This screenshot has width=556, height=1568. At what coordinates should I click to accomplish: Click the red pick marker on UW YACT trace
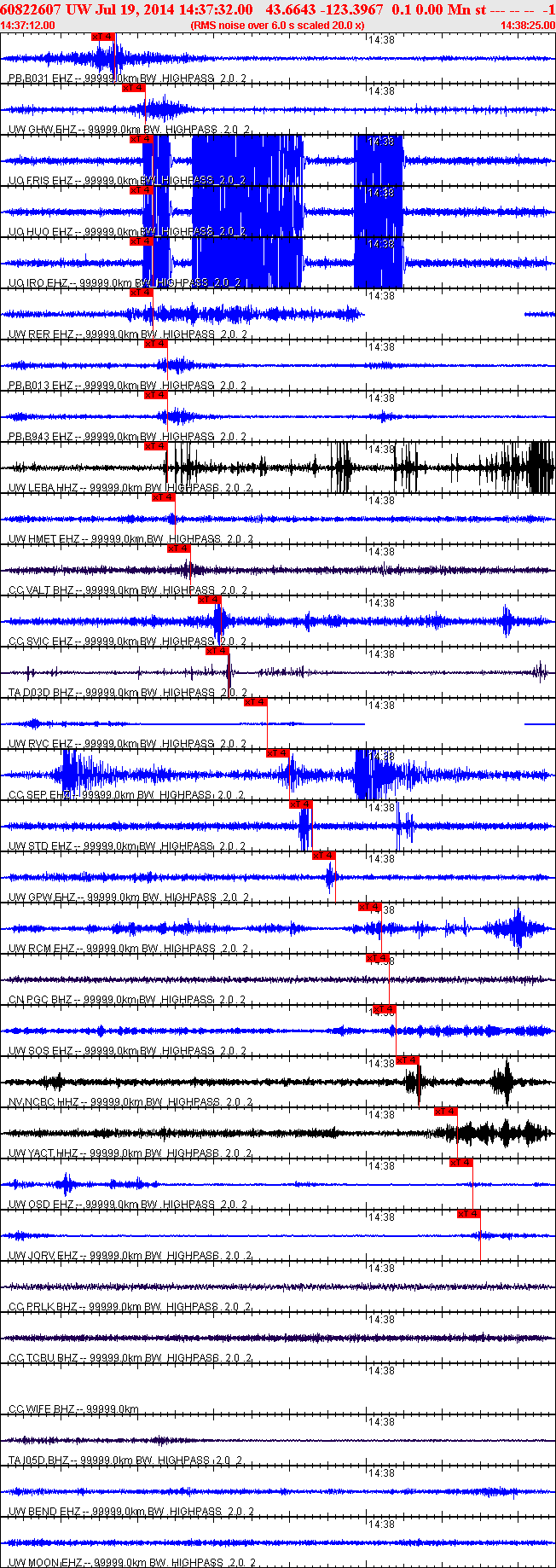click(x=447, y=1112)
